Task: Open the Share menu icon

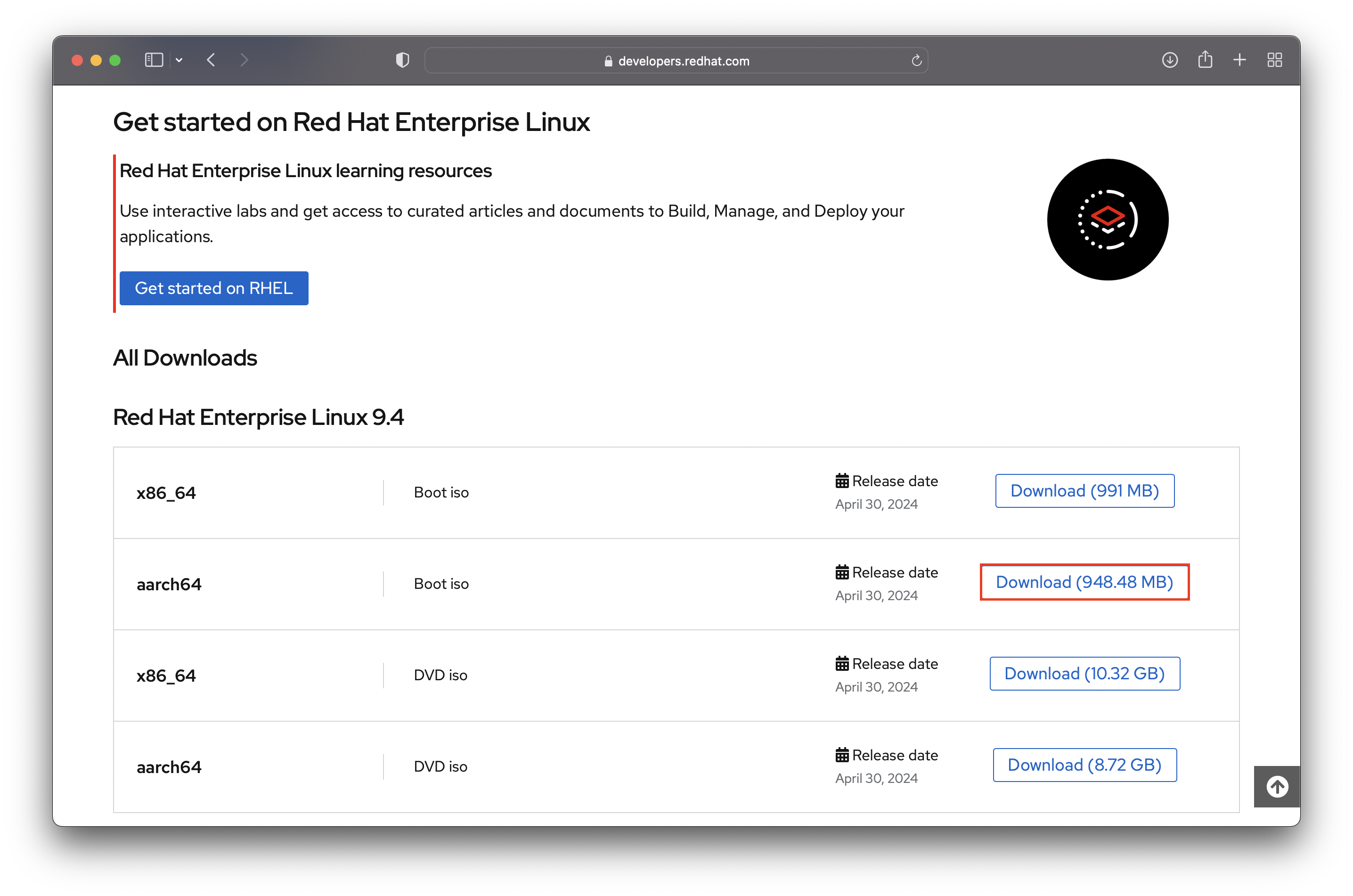Action: click(x=1205, y=59)
